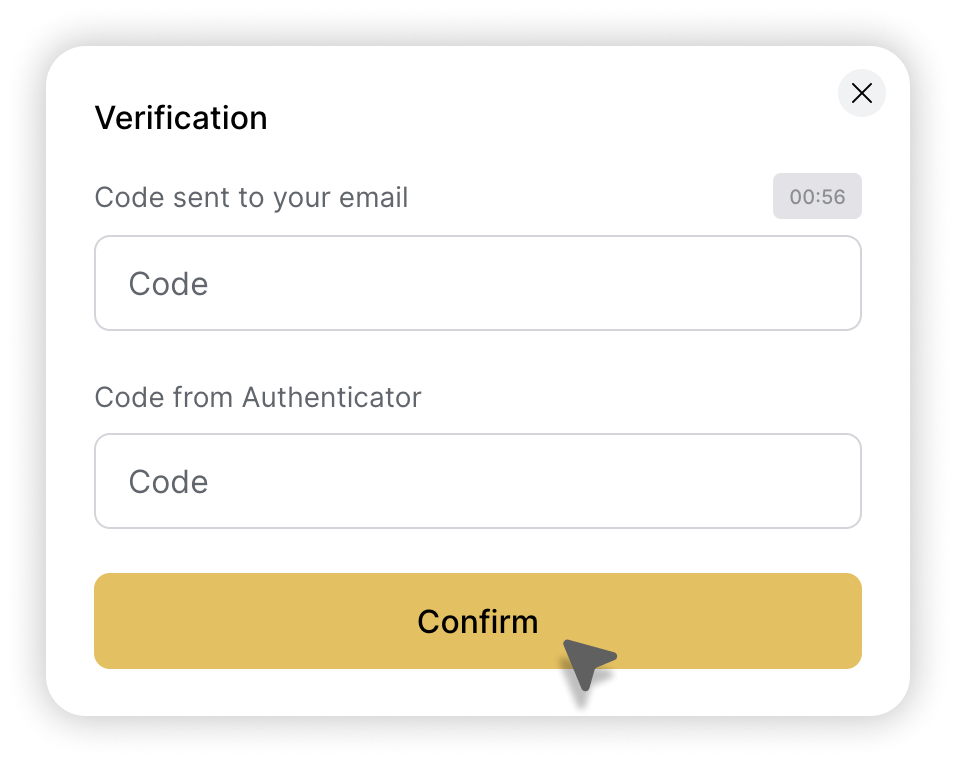Click the 'Code sent to your email' label
The width and height of the screenshot is (956, 762).
point(251,197)
